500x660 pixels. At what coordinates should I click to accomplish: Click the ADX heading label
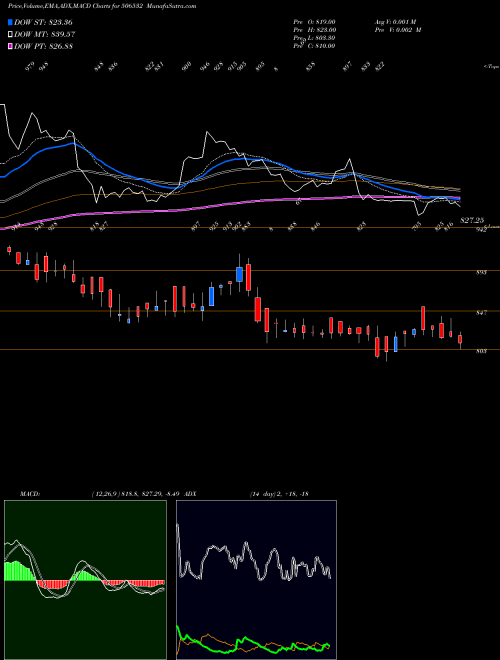point(190,494)
